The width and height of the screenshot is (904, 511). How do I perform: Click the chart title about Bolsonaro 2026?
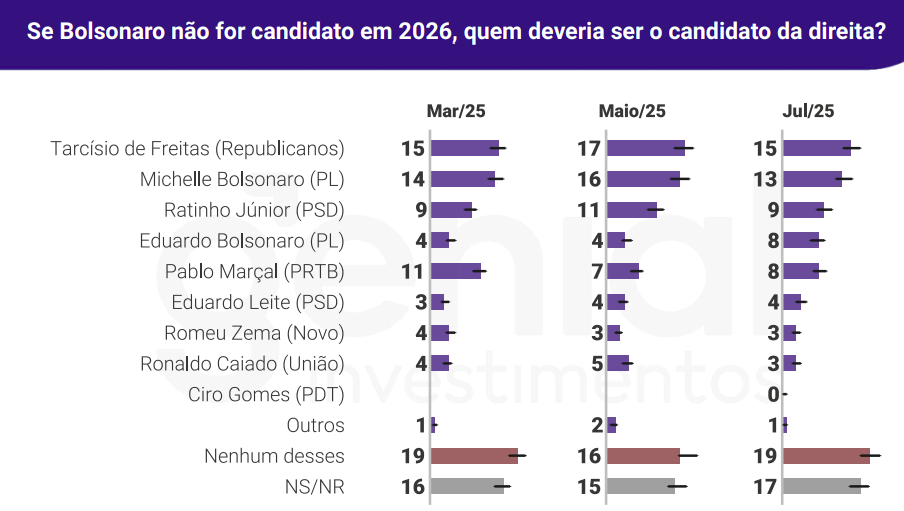pyautogui.click(x=456, y=31)
